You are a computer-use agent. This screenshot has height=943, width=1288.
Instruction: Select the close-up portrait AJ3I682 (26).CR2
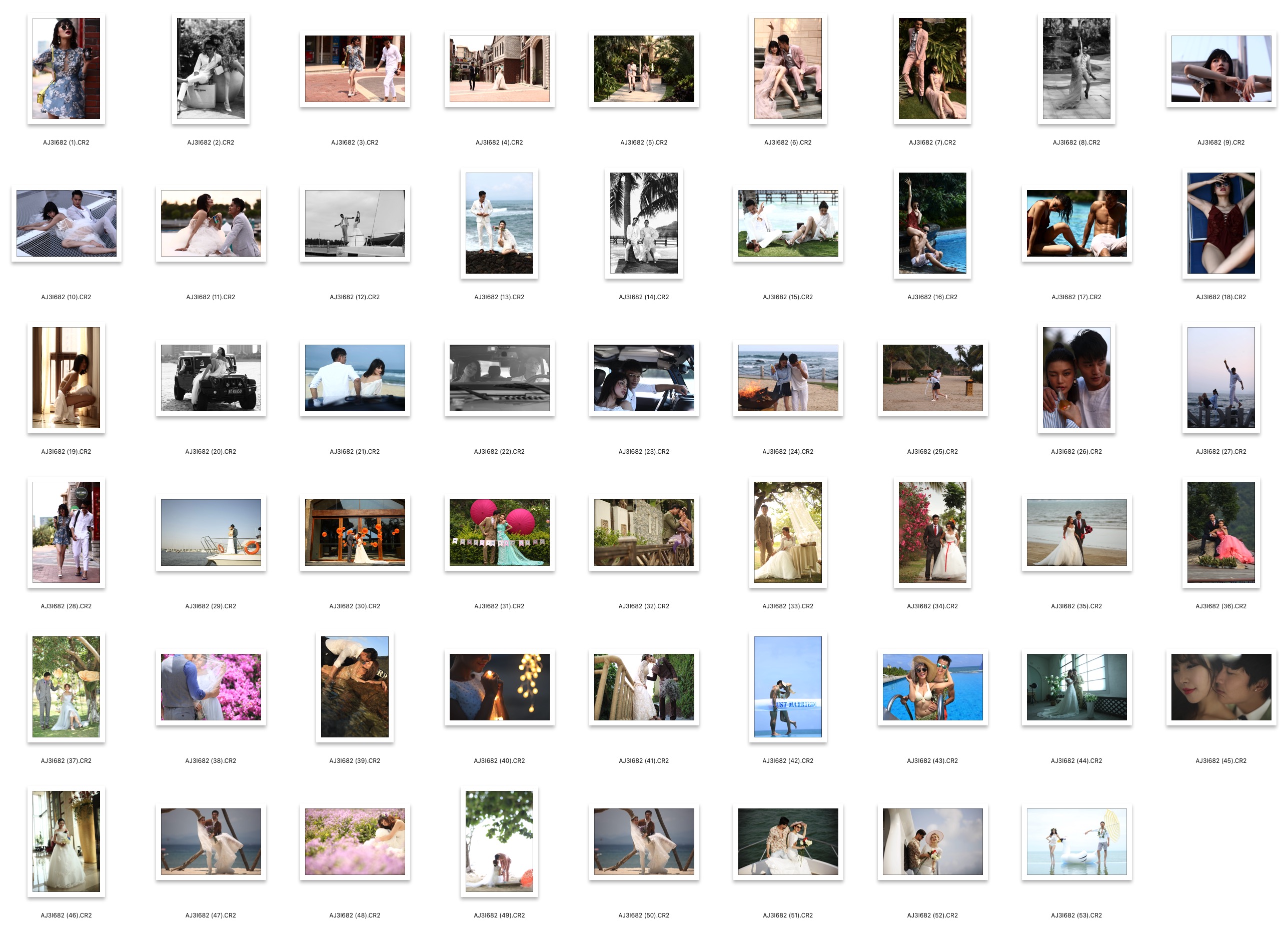tap(1076, 377)
